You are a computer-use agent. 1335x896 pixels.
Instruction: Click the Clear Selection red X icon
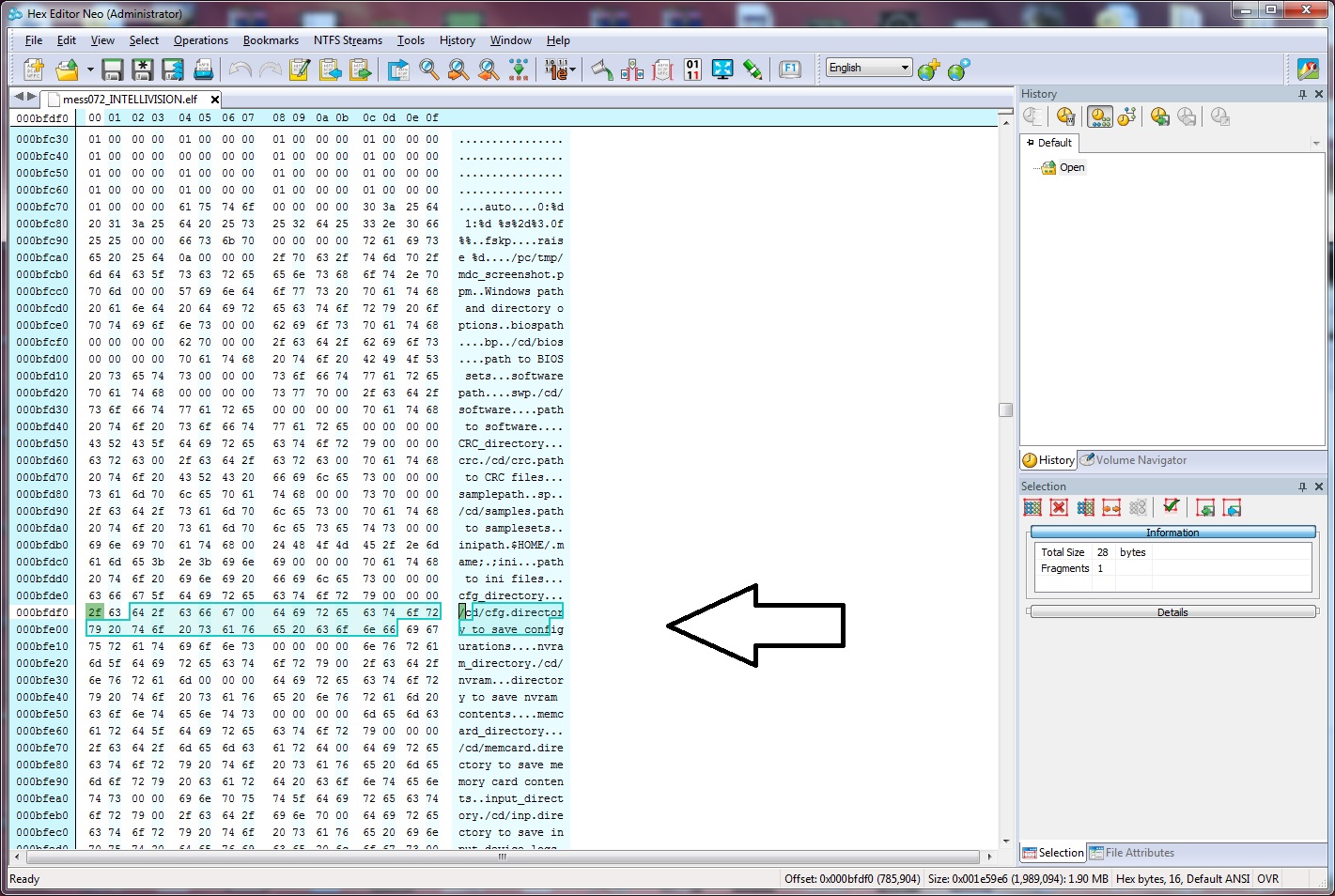pyautogui.click(x=1059, y=507)
